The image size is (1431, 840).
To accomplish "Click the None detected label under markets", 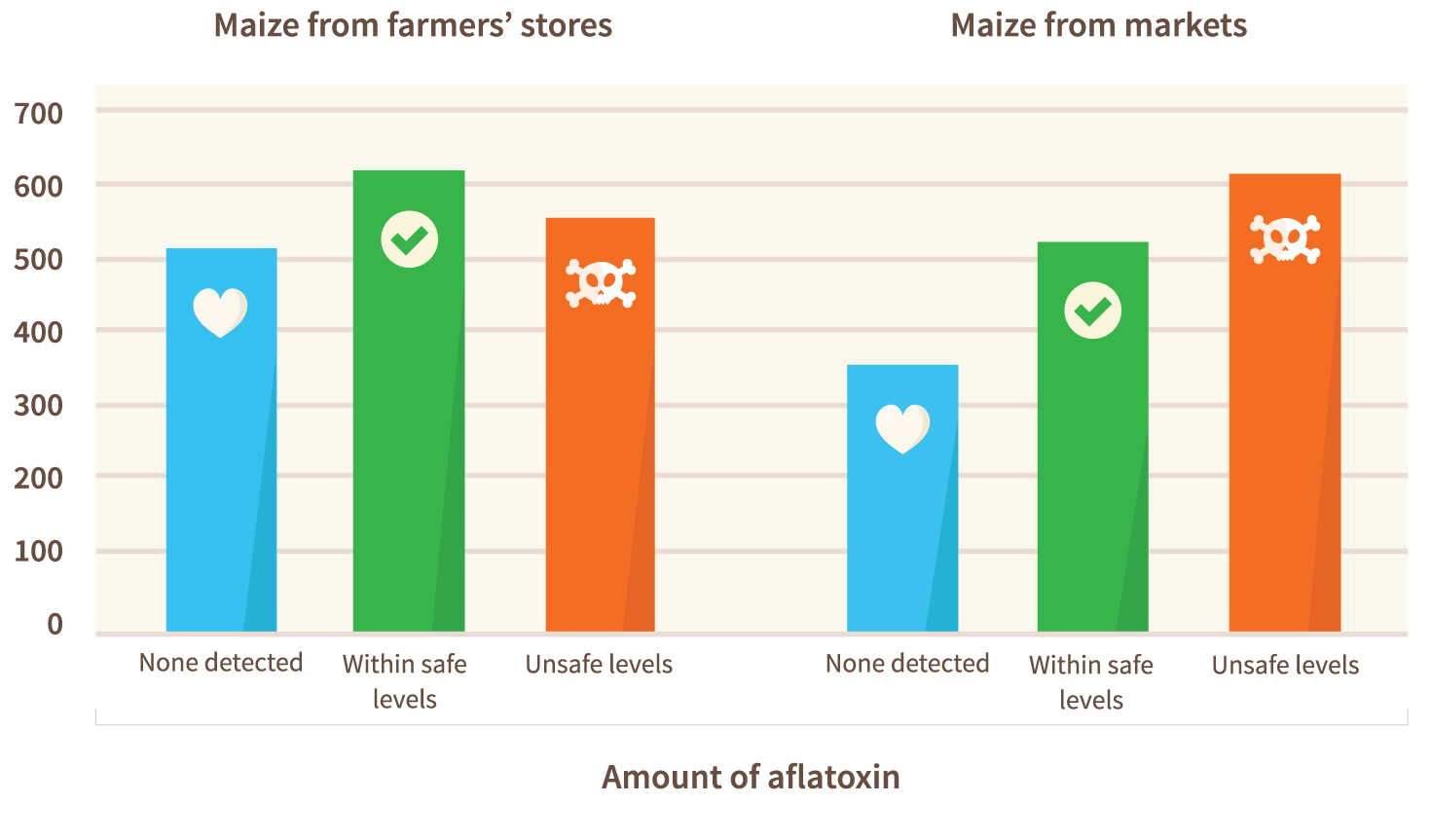I will pos(907,664).
